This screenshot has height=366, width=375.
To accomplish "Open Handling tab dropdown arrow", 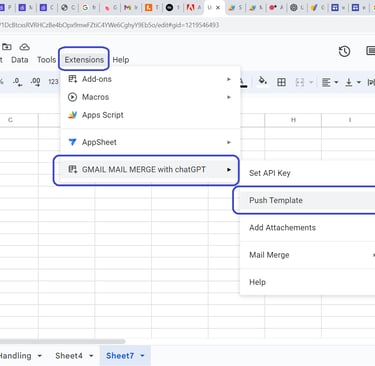I will click(40, 356).
